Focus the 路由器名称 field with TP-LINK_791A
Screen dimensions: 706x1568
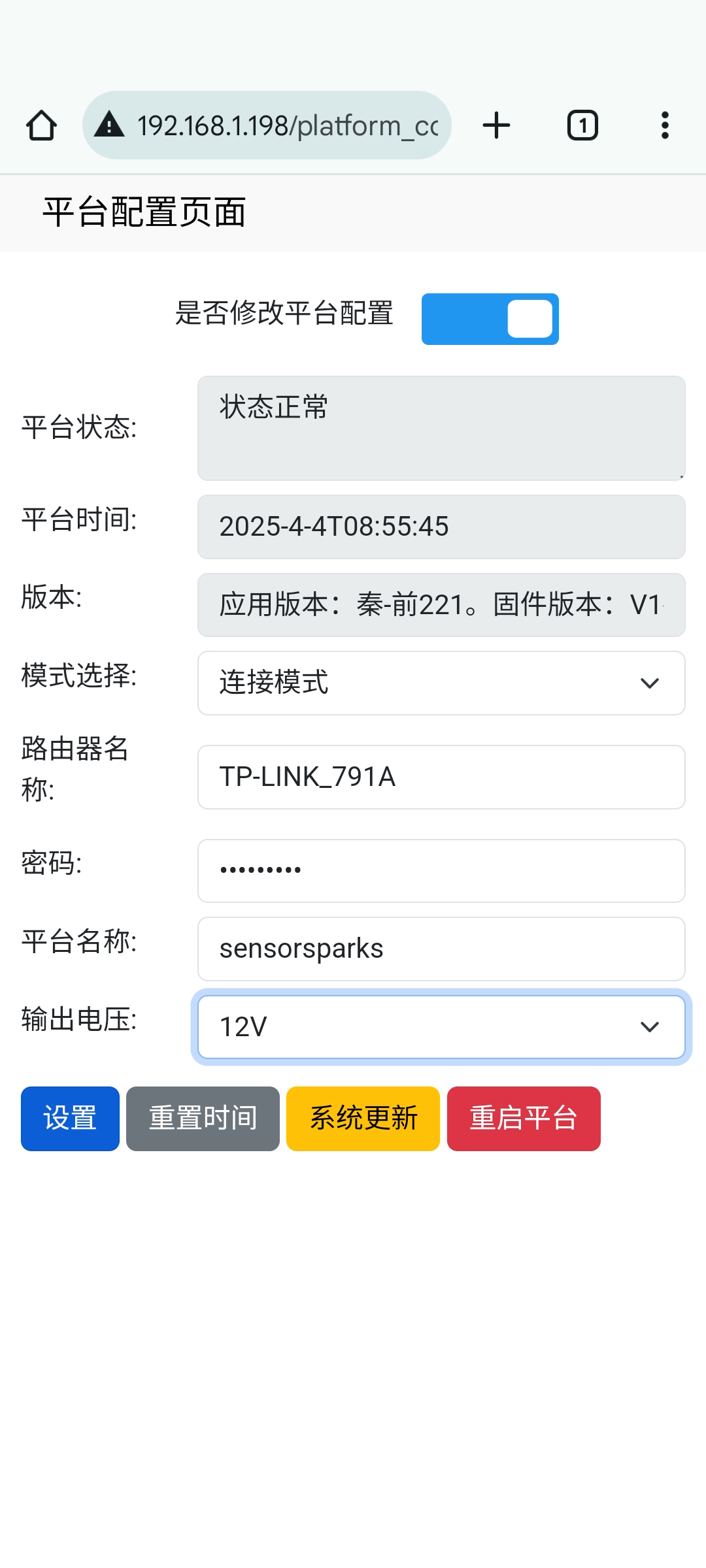tap(441, 777)
